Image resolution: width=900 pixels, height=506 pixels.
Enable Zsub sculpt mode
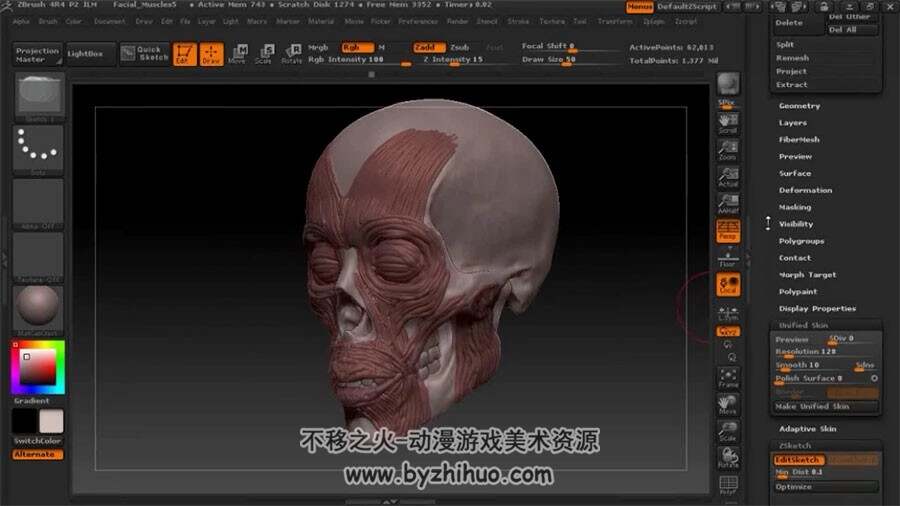(x=459, y=47)
